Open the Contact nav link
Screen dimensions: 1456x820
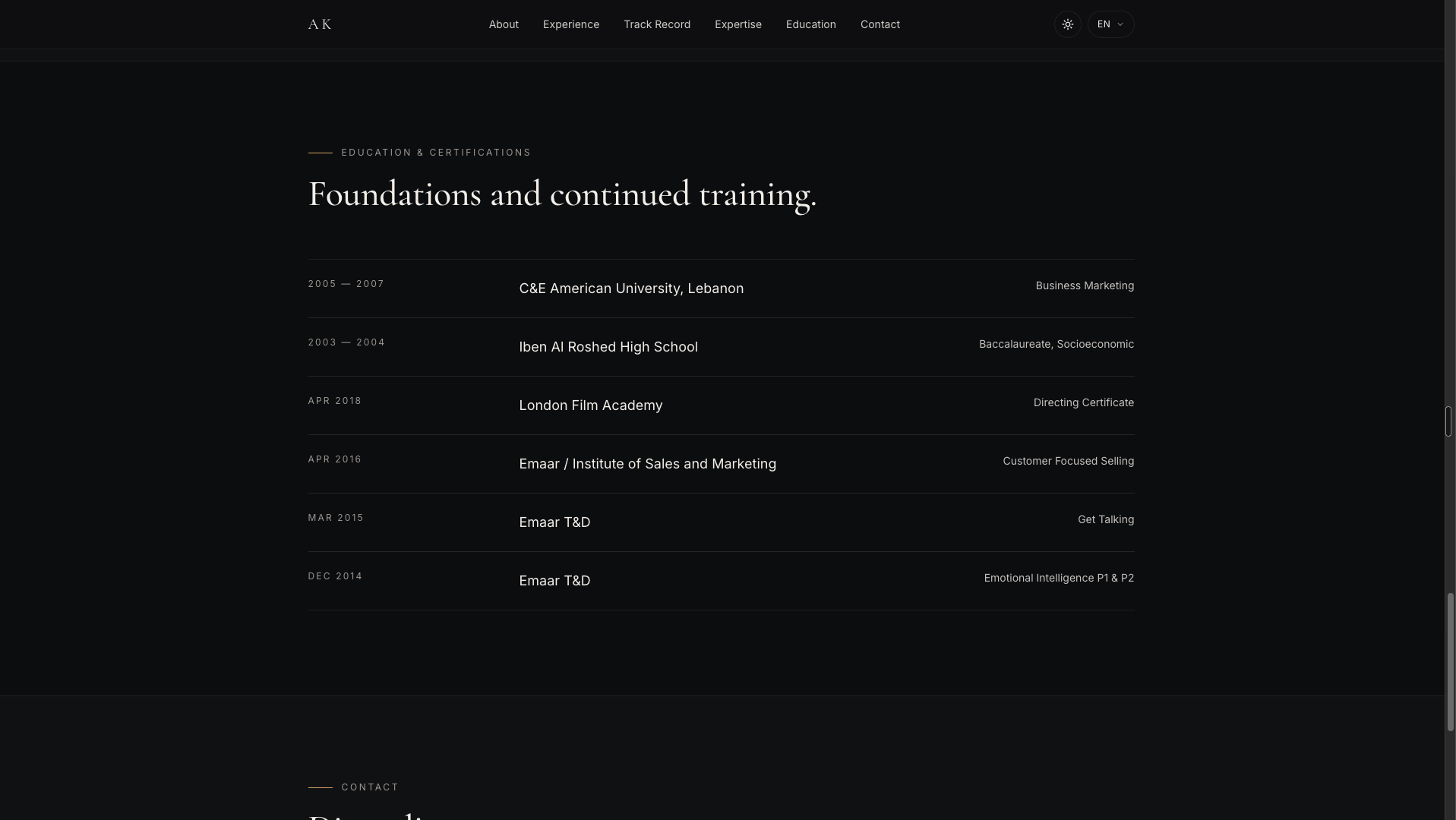pos(880,24)
